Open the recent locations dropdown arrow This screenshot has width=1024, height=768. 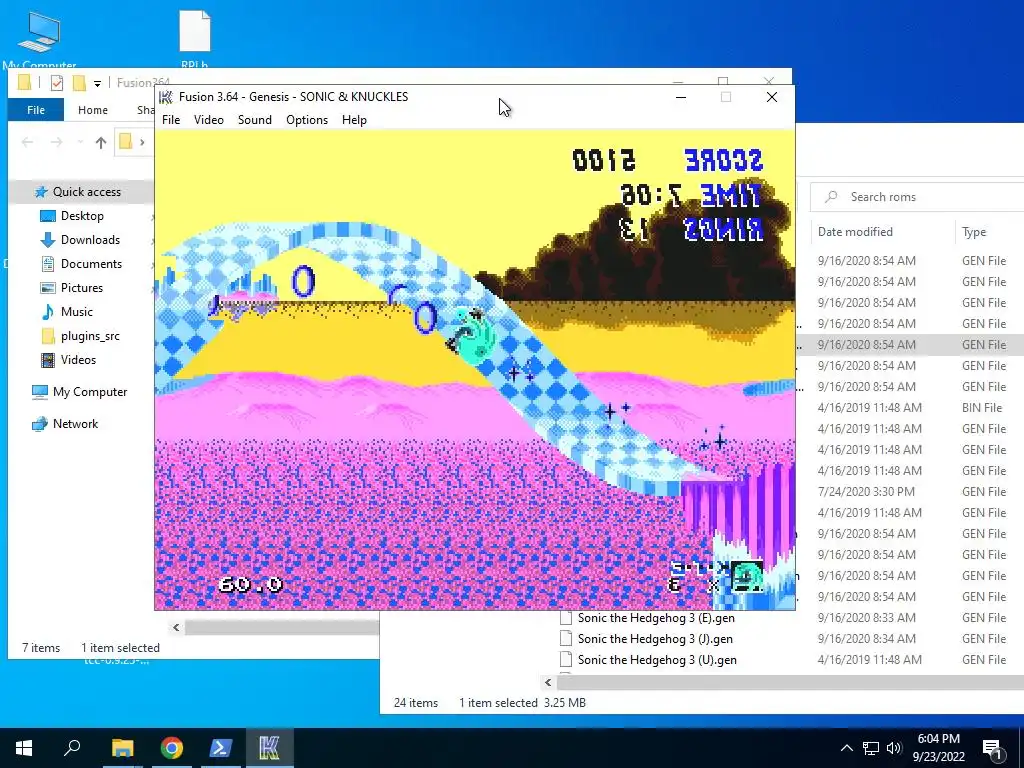(x=80, y=142)
